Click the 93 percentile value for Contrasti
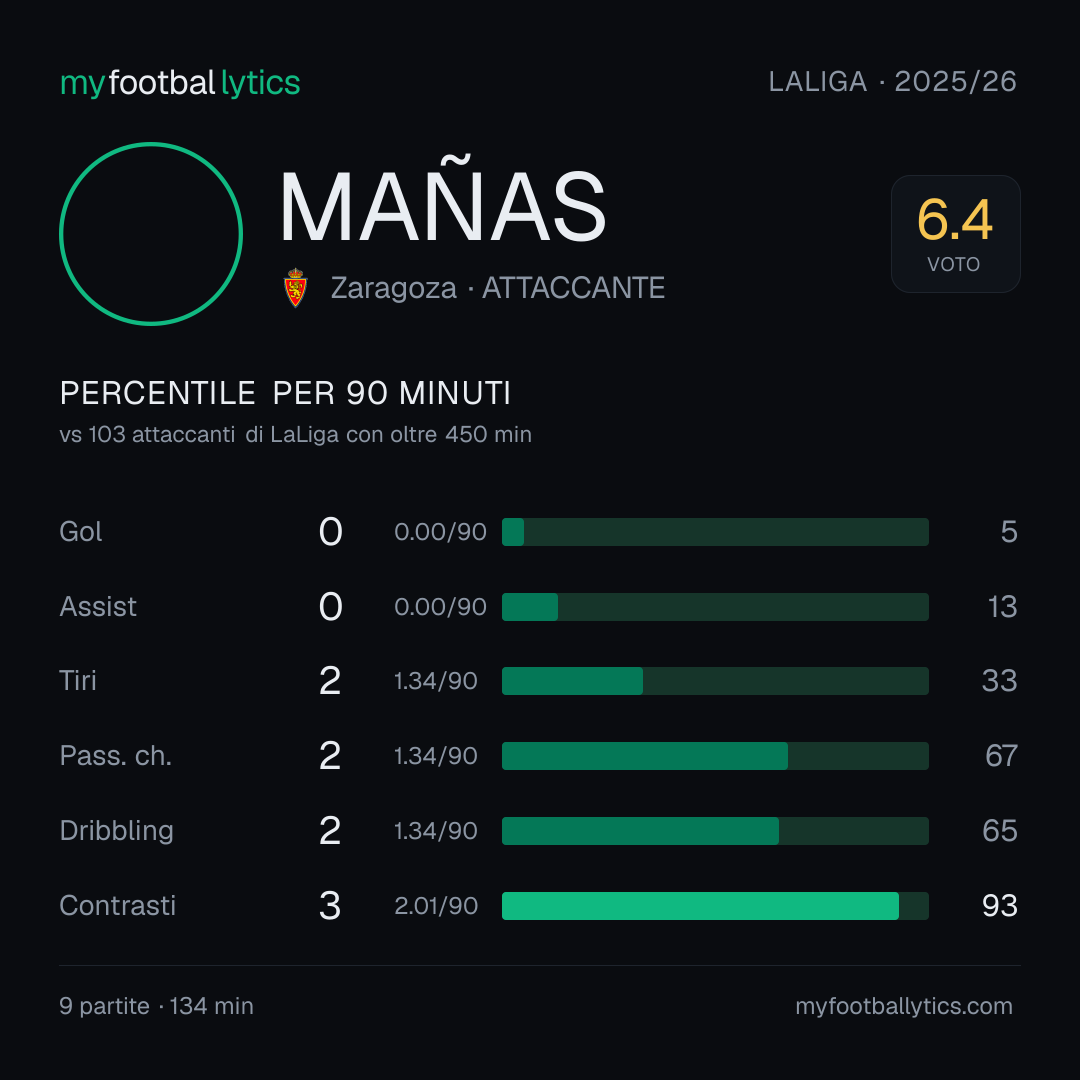Viewport: 1080px width, 1080px height. click(x=999, y=906)
